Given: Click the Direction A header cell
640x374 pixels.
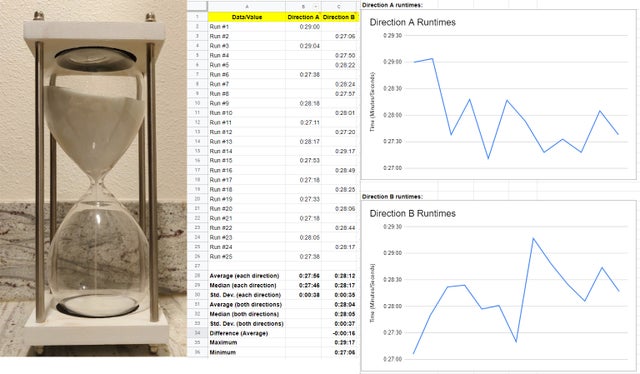Looking at the screenshot, I should [303, 17].
